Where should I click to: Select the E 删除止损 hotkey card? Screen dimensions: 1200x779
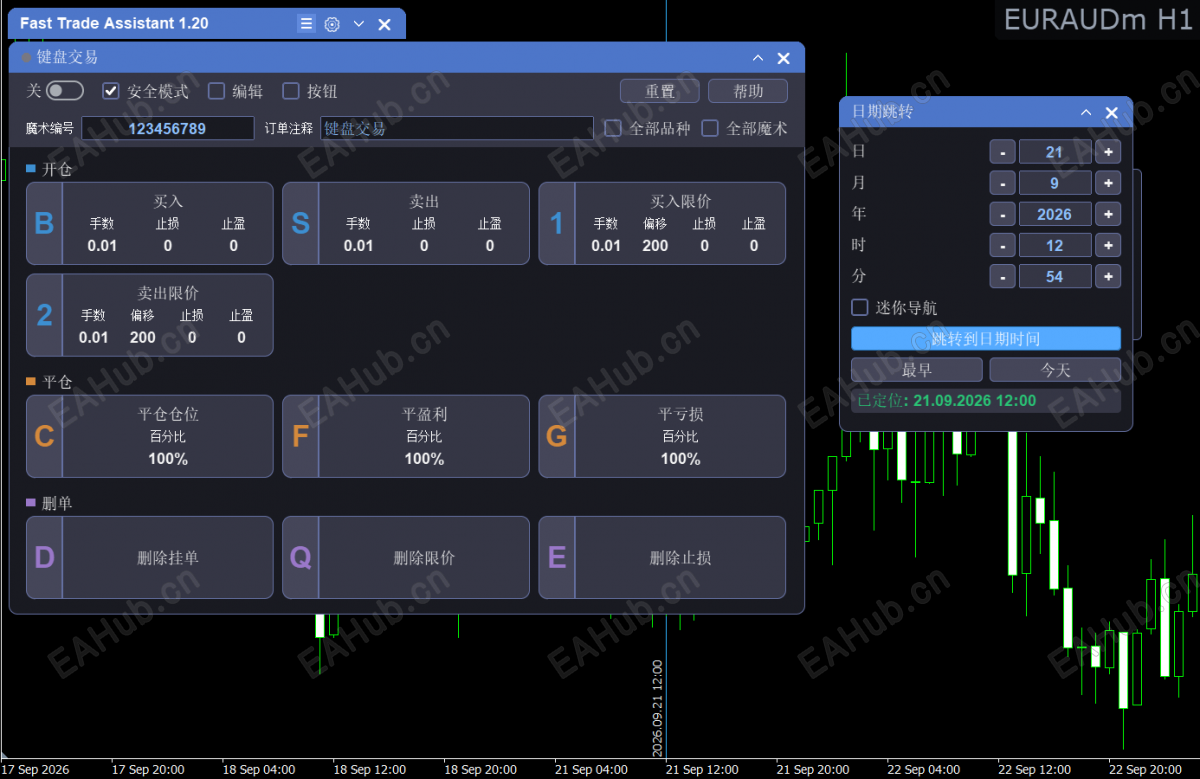pos(662,557)
